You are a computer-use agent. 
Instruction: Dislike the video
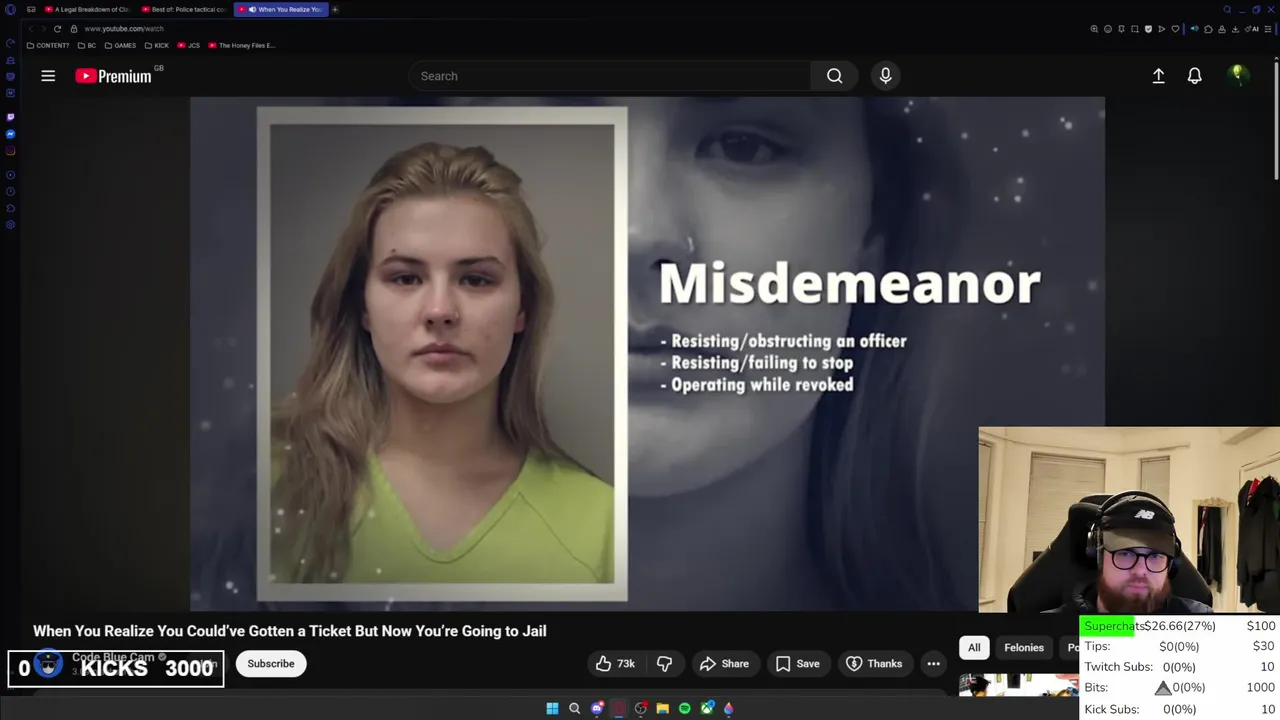664,663
